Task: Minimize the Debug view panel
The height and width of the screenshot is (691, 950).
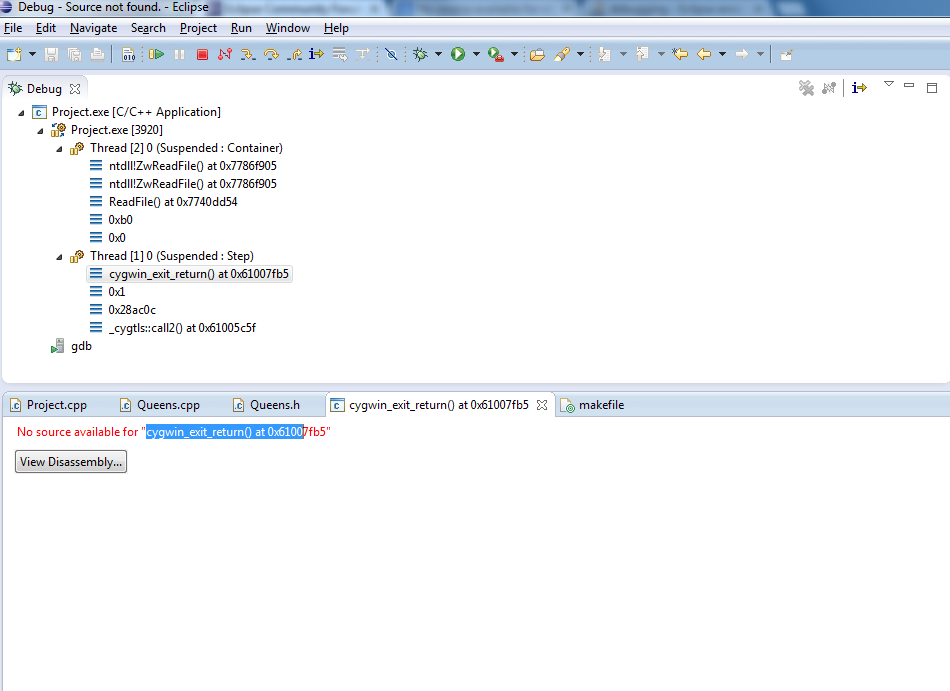Action: [x=909, y=85]
